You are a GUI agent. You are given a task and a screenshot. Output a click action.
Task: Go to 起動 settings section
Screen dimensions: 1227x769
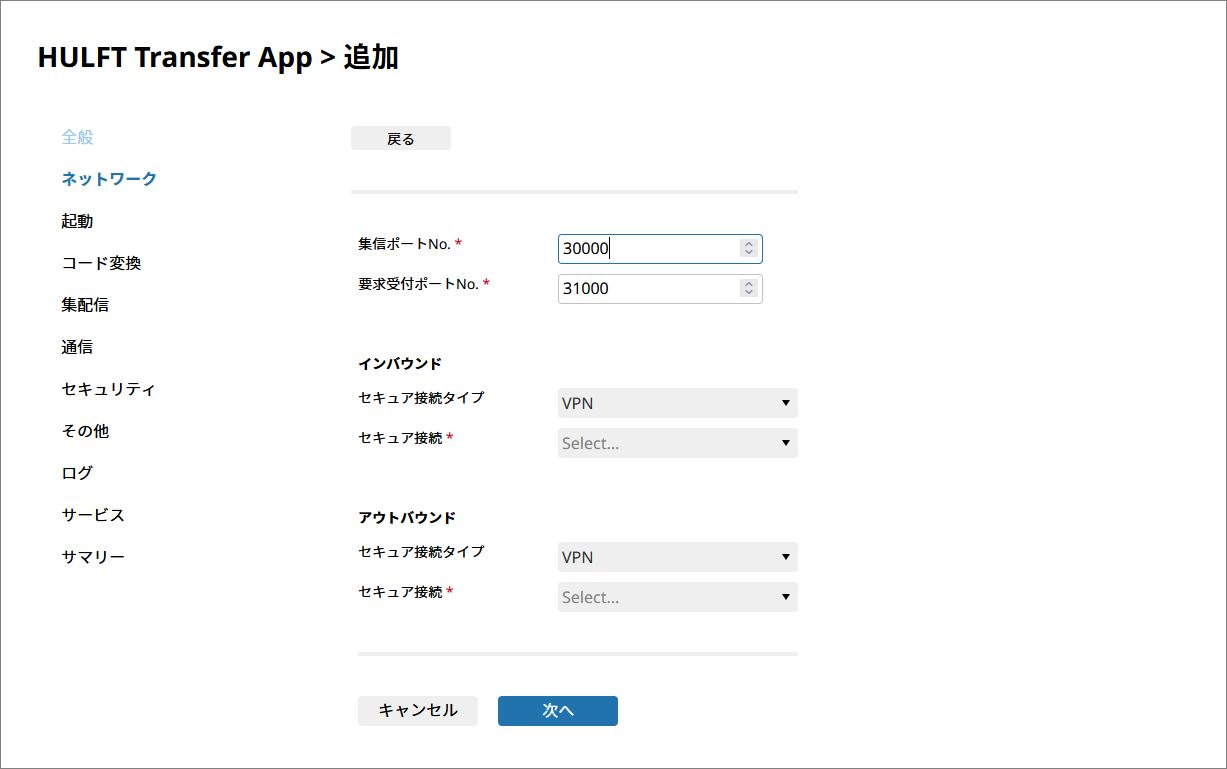[77, 221]
